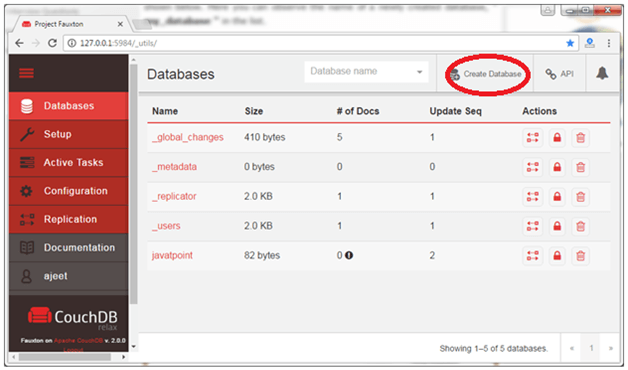Screen dimensions: 628x370
Task: Open the javatpoint database link
Action: coord(172,255)
